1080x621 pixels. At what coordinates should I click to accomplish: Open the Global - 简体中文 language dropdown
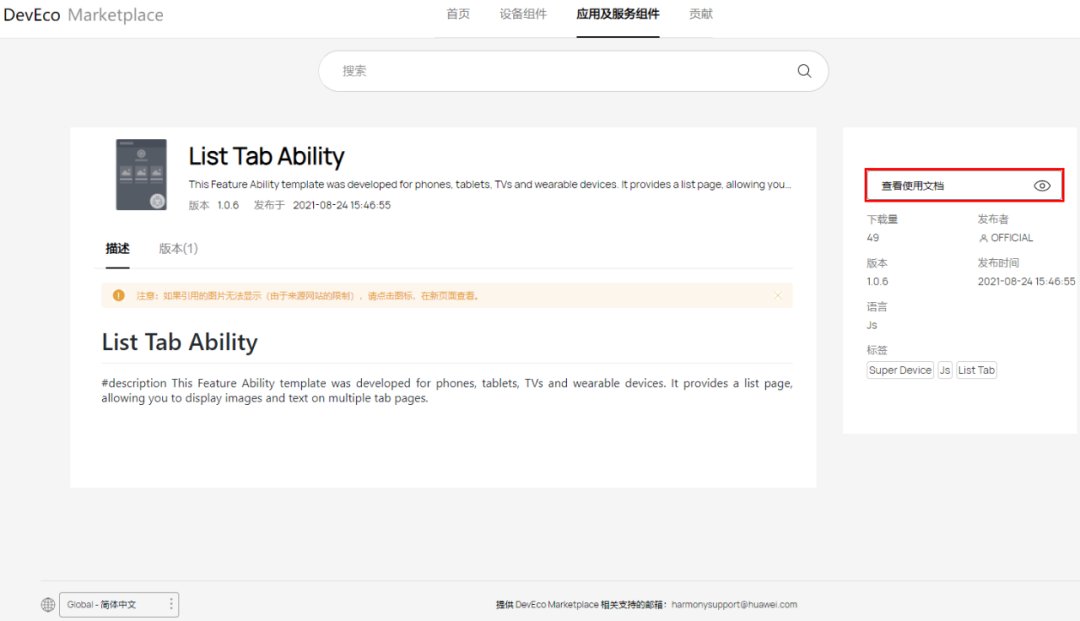pos(118,604)
